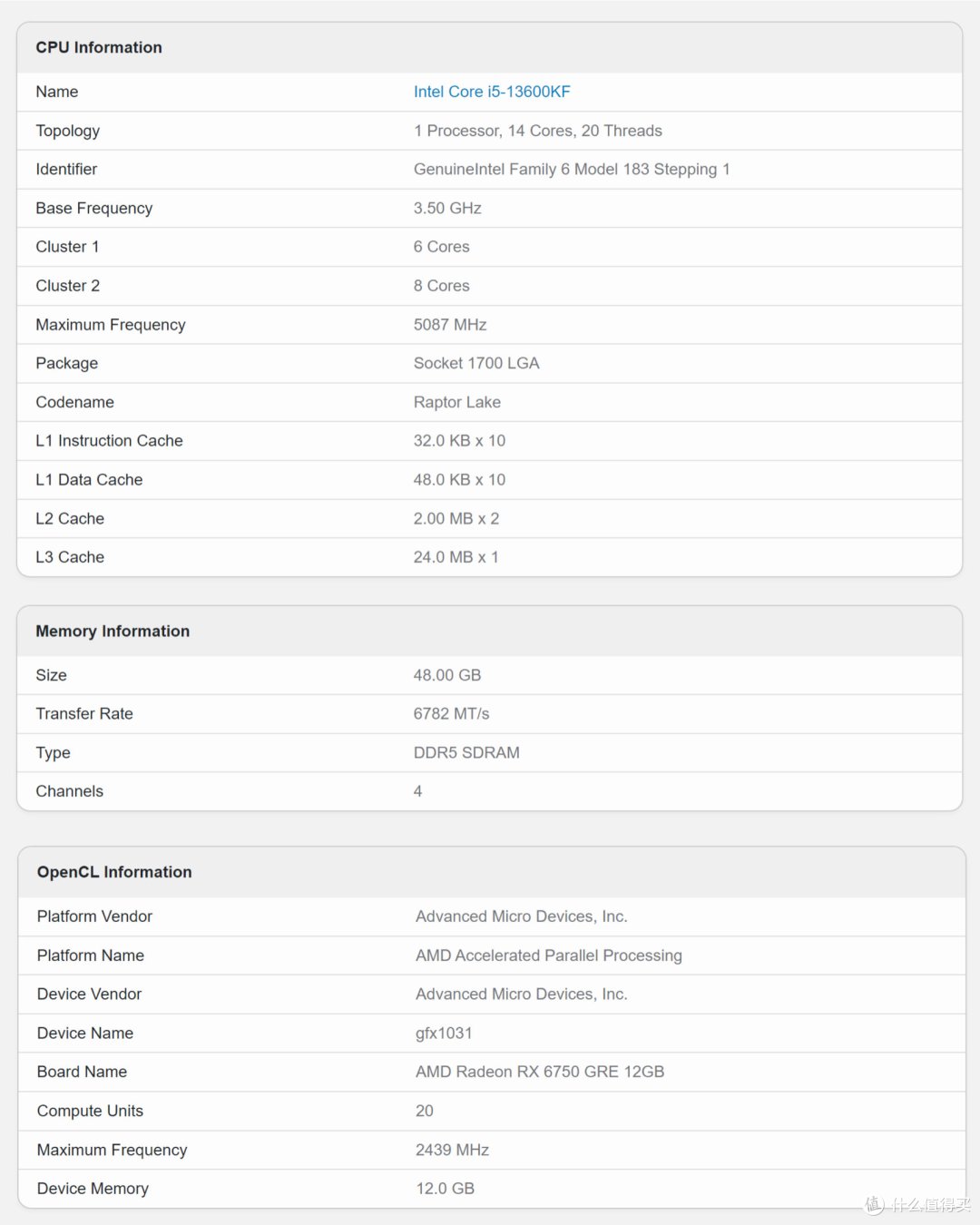
Task: Click the watermark logo icon at bottom right
Action: (x=874, y=1204)
